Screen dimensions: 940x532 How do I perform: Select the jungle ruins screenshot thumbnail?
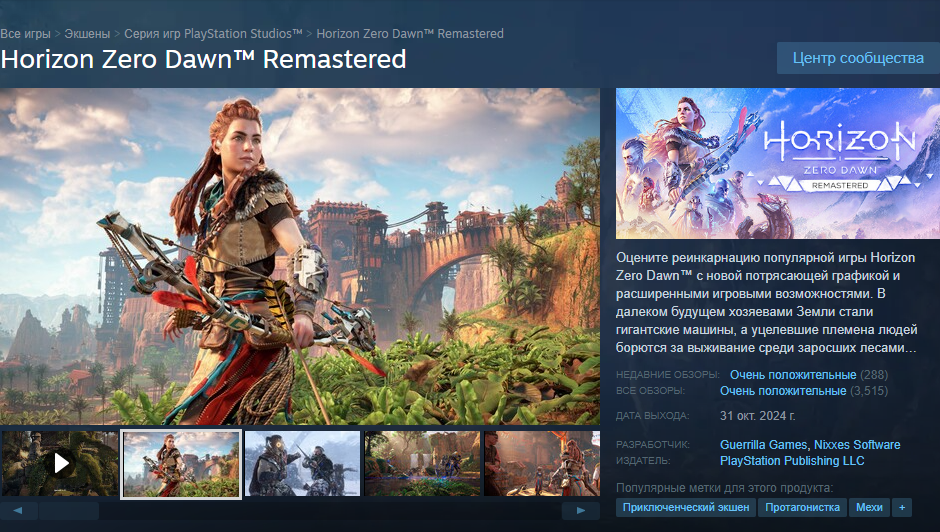tap(423, 463)
